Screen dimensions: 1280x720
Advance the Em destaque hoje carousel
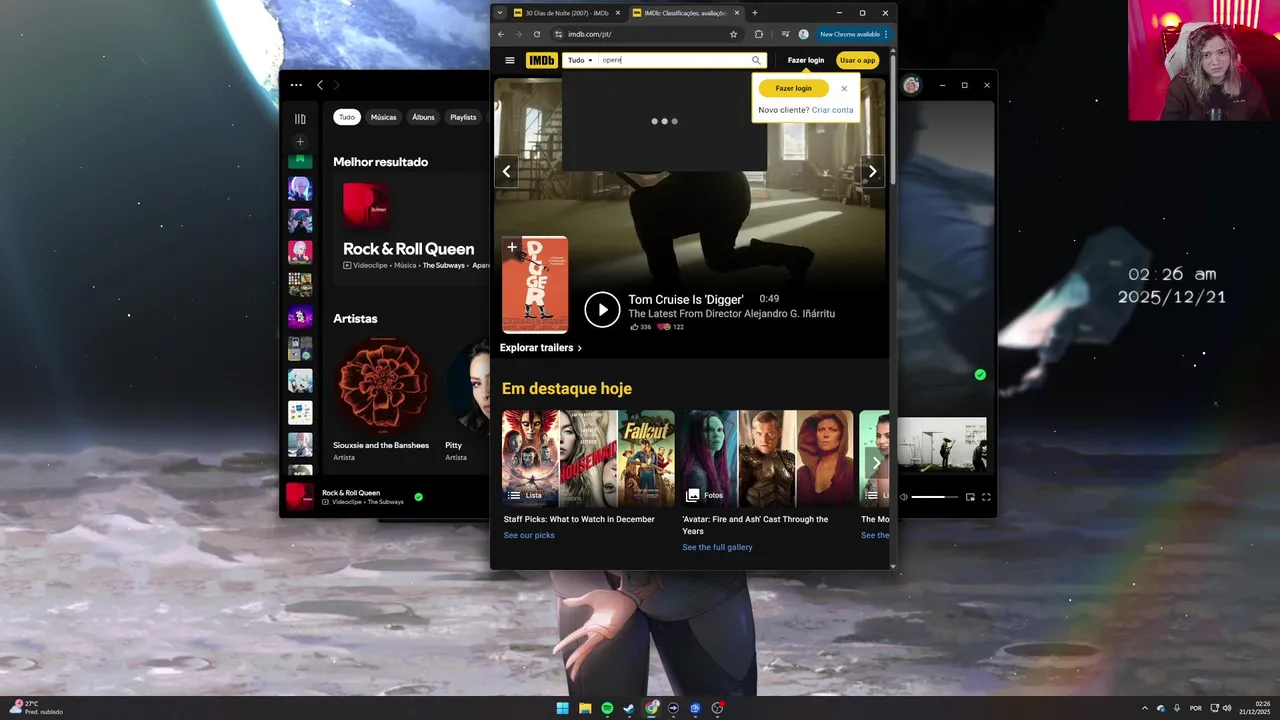pos(876,462)
